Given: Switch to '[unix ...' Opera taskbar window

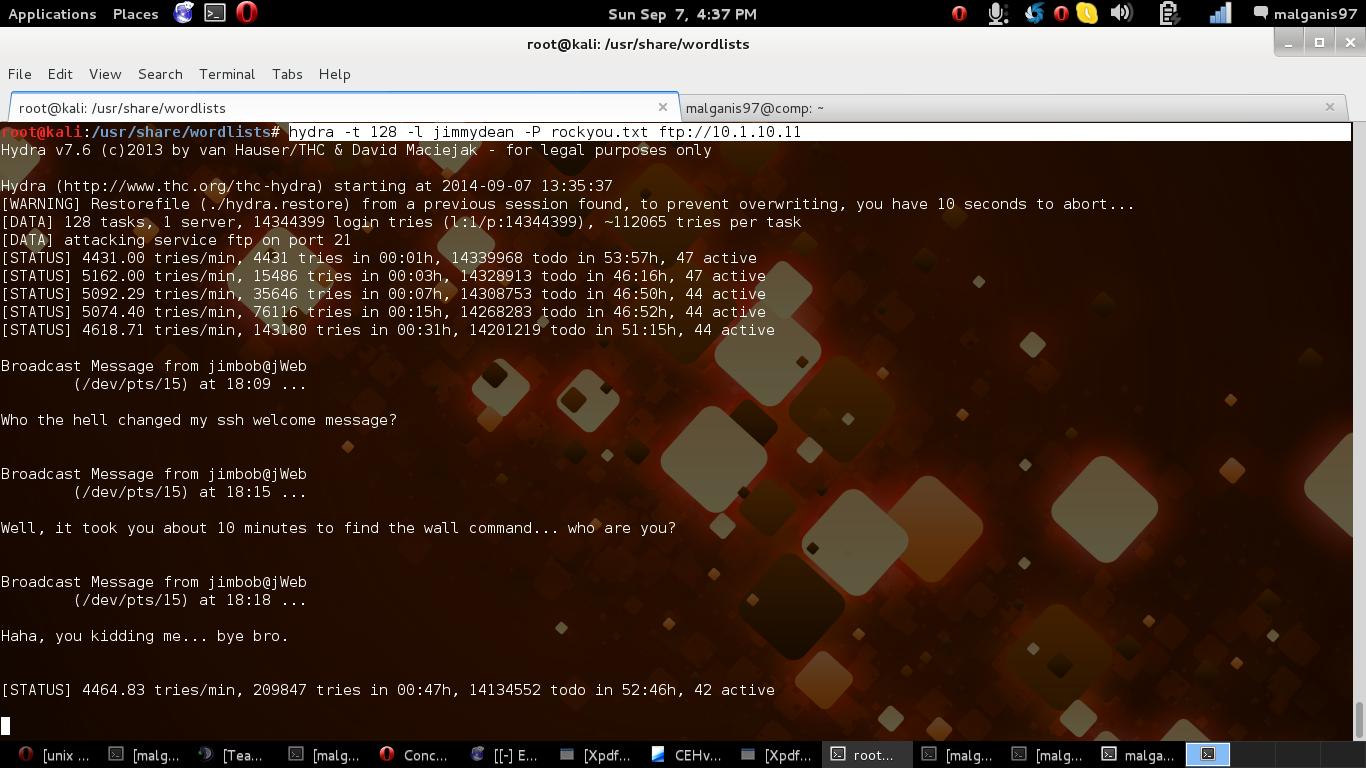Looking at the screenshot, I should coord(56,755).
